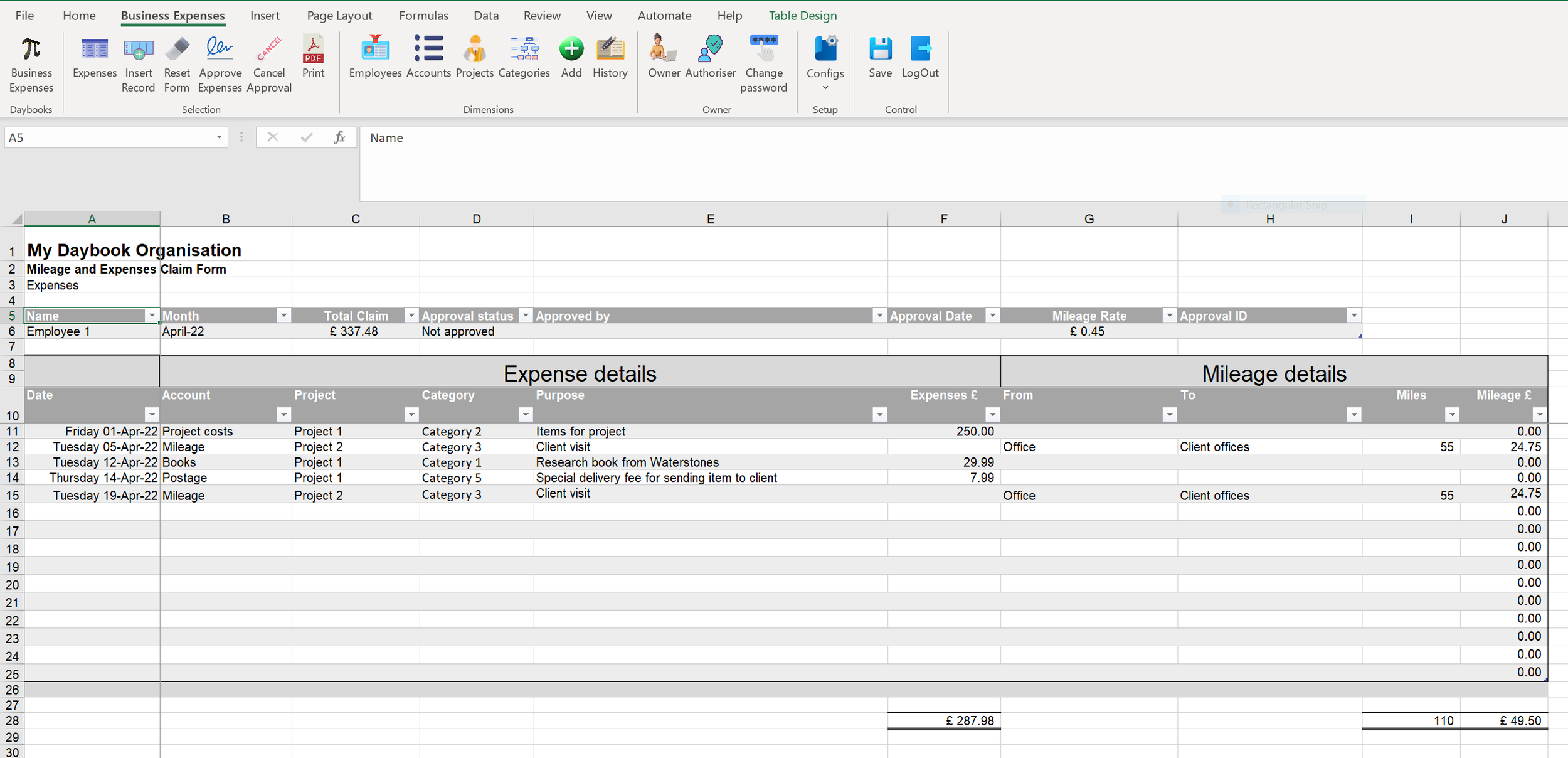Expand the Name Box dropdown arrow
This screenshot has width=1568, height=758.
pos(219,137)
